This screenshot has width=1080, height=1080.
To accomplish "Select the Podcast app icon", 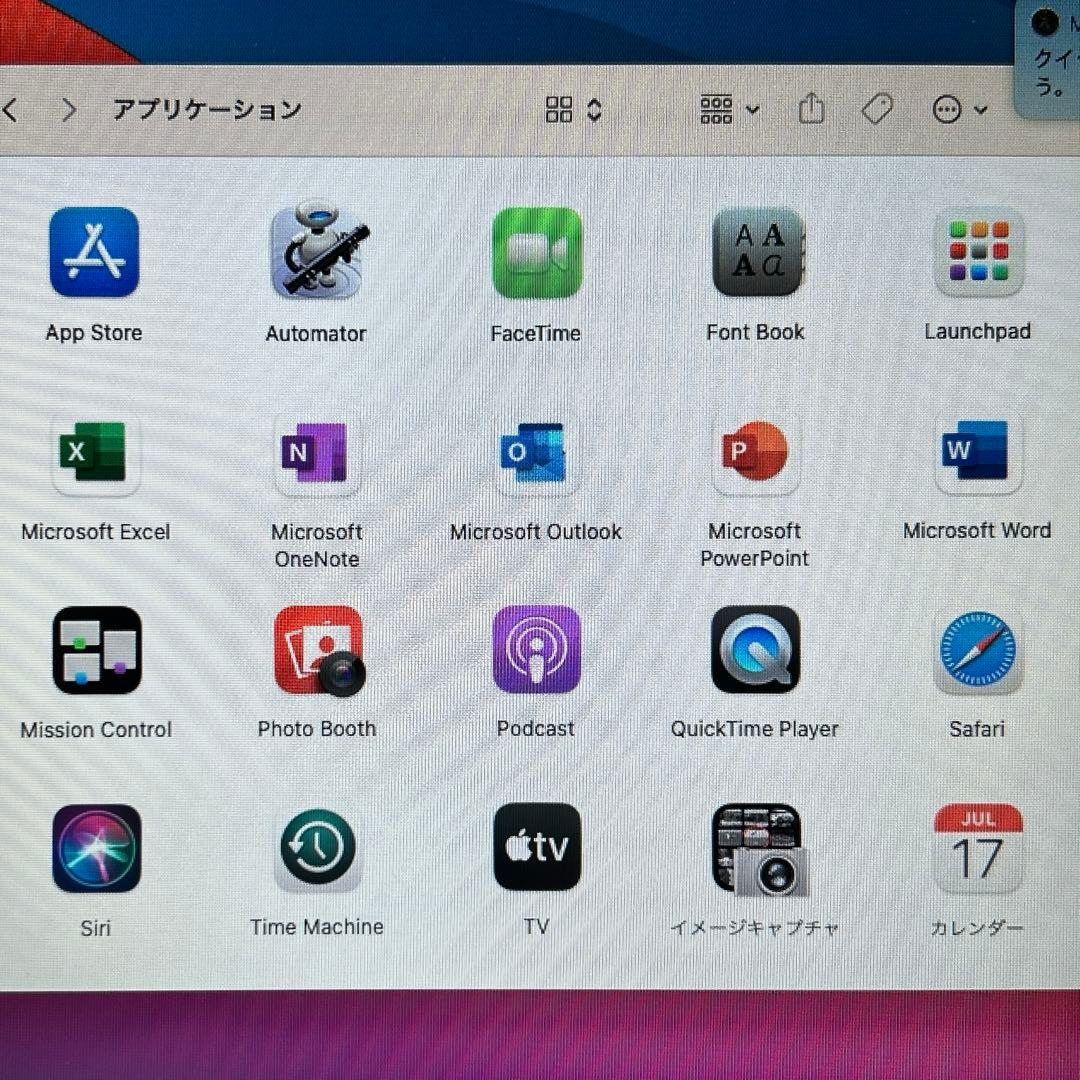I will point(537,649).
